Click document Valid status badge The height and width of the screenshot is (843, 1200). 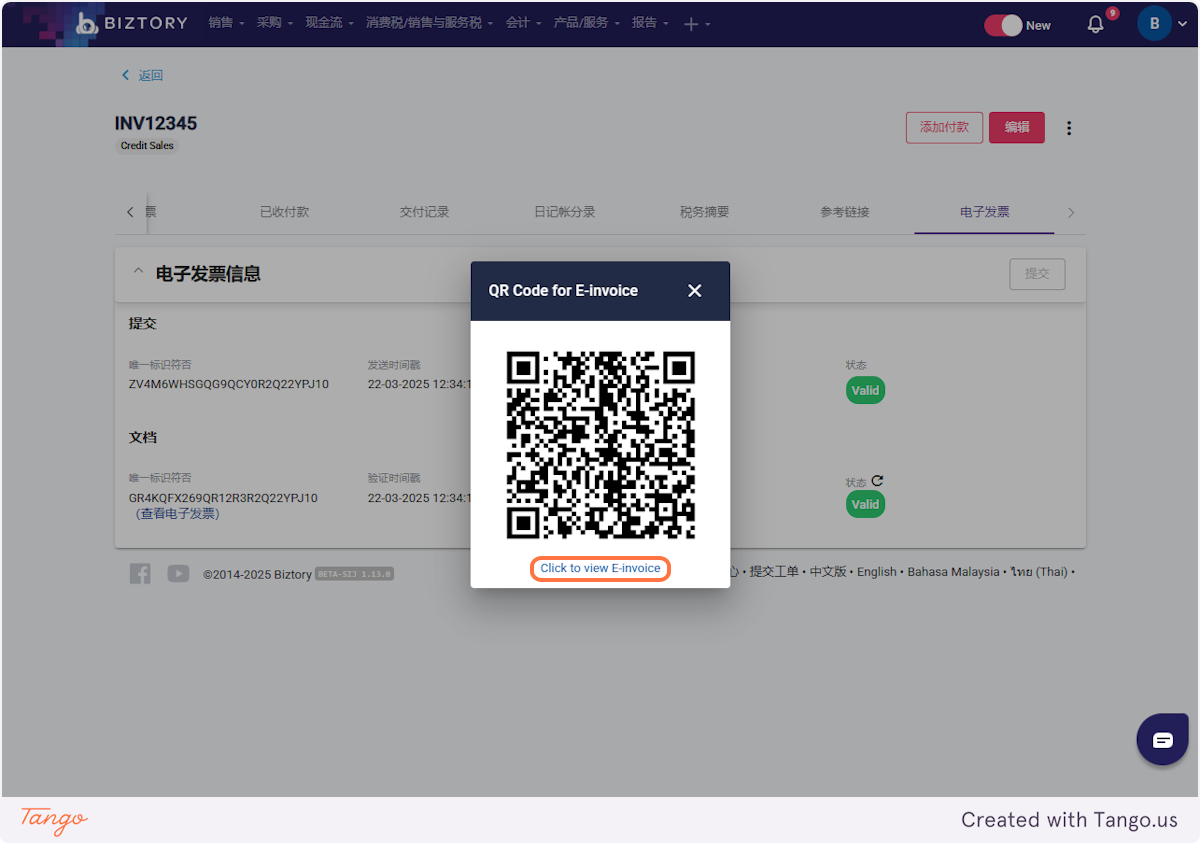point(866,504)
